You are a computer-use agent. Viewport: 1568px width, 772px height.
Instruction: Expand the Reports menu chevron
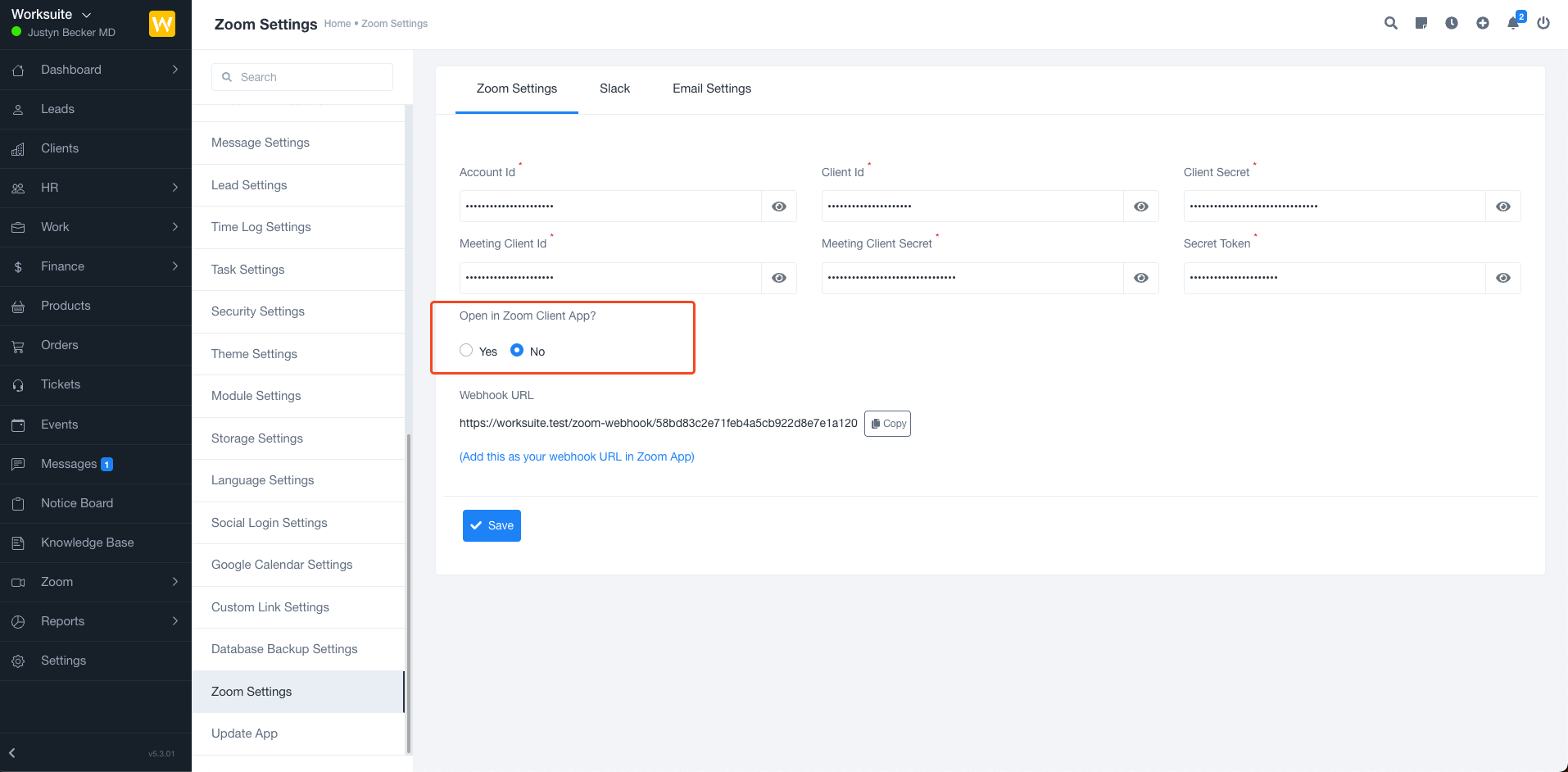click(x=175, y=621)
